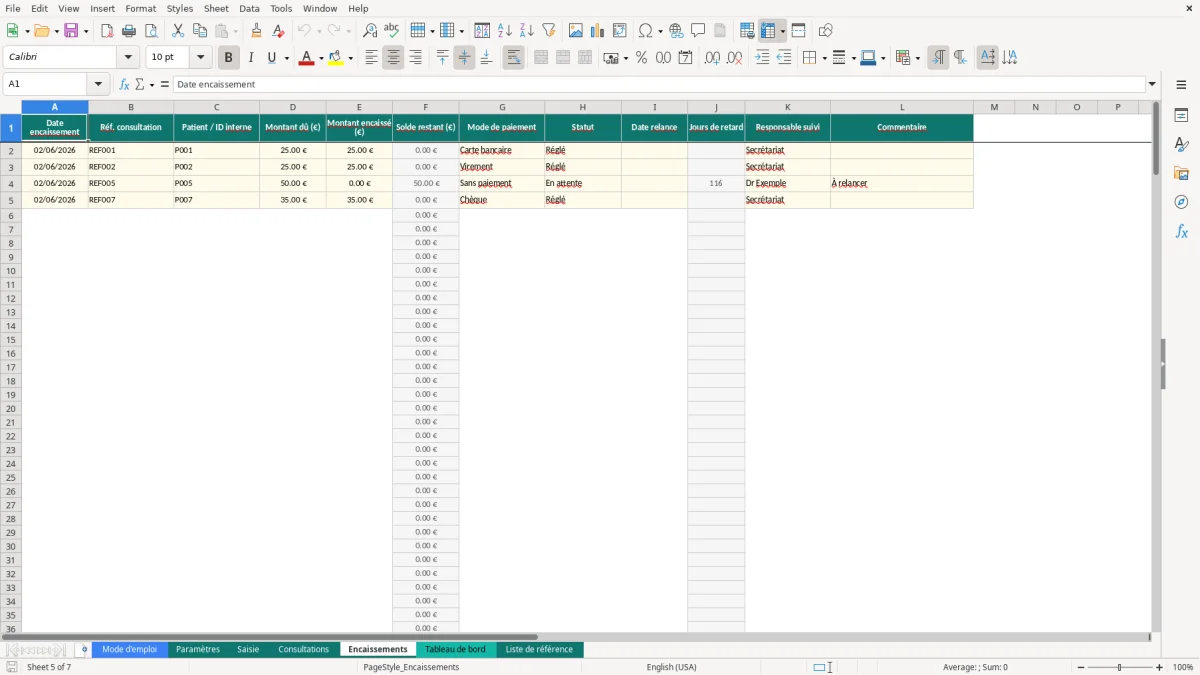Open the Background Color dropdown arrow

pyautogui.click(x=350, y=58)
